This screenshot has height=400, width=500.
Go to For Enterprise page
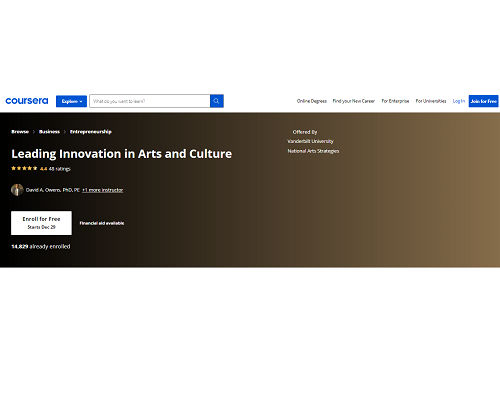[395, 101]
